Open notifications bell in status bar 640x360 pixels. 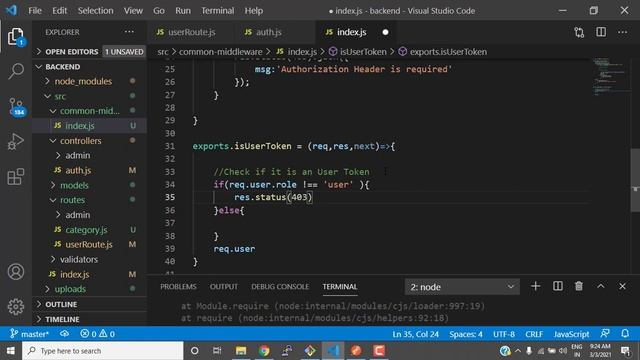625,334
